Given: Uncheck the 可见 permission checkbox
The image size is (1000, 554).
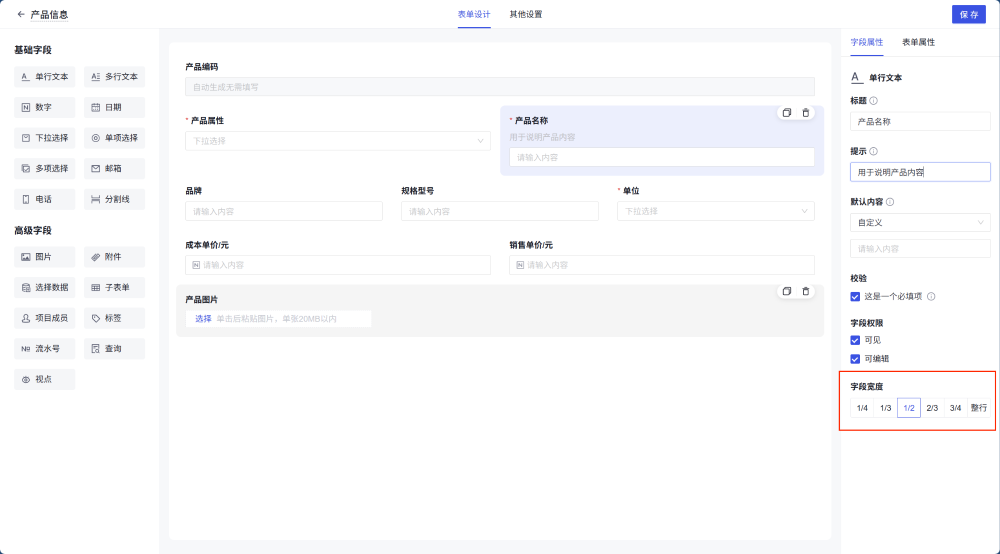Looking at the screenshot, I should [x=855, y=340].
